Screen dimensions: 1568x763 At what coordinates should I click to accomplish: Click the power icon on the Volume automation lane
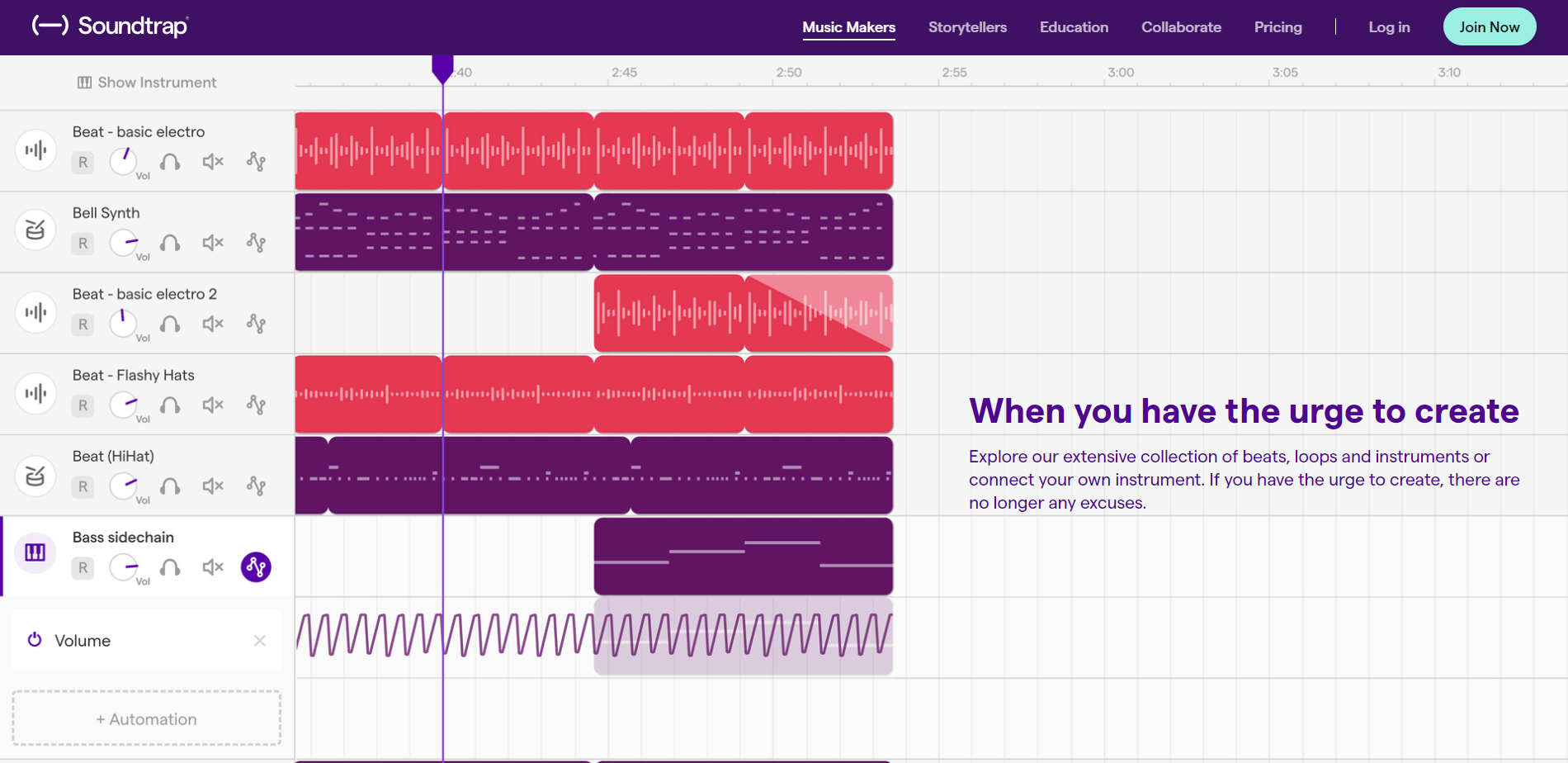pos(34,639)
